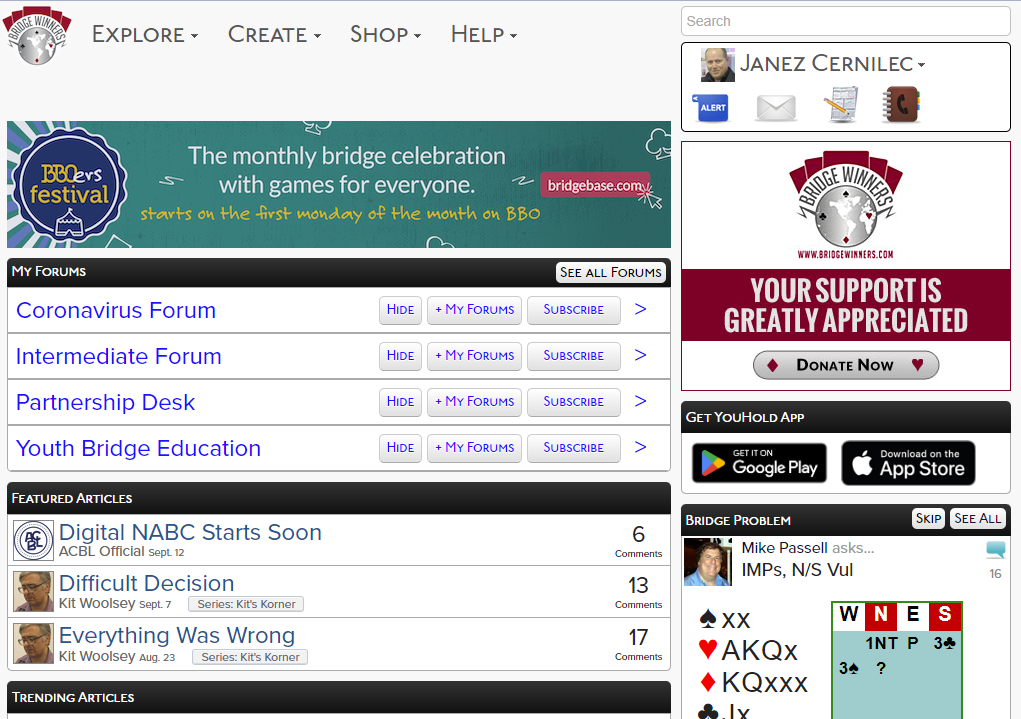This screenshot has height=719, width=1021.
Task: Open the phone address book icon
Action: (x=901, y=105)
